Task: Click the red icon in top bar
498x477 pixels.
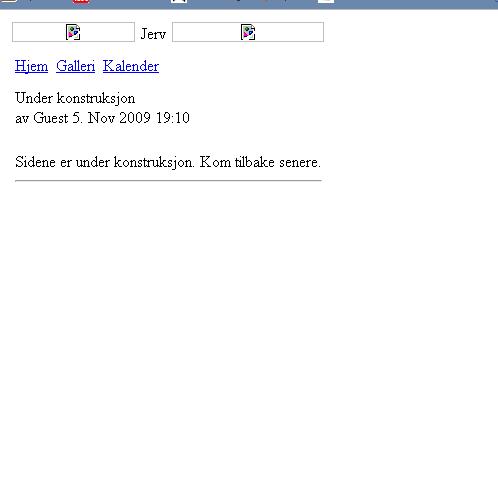Action: coord(81,1)
